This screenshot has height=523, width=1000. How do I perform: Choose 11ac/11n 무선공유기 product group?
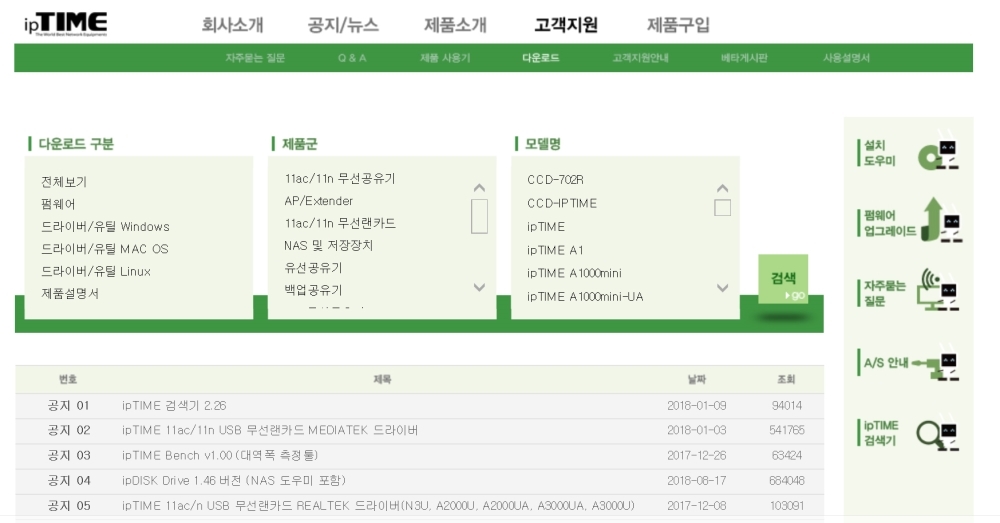340,179
